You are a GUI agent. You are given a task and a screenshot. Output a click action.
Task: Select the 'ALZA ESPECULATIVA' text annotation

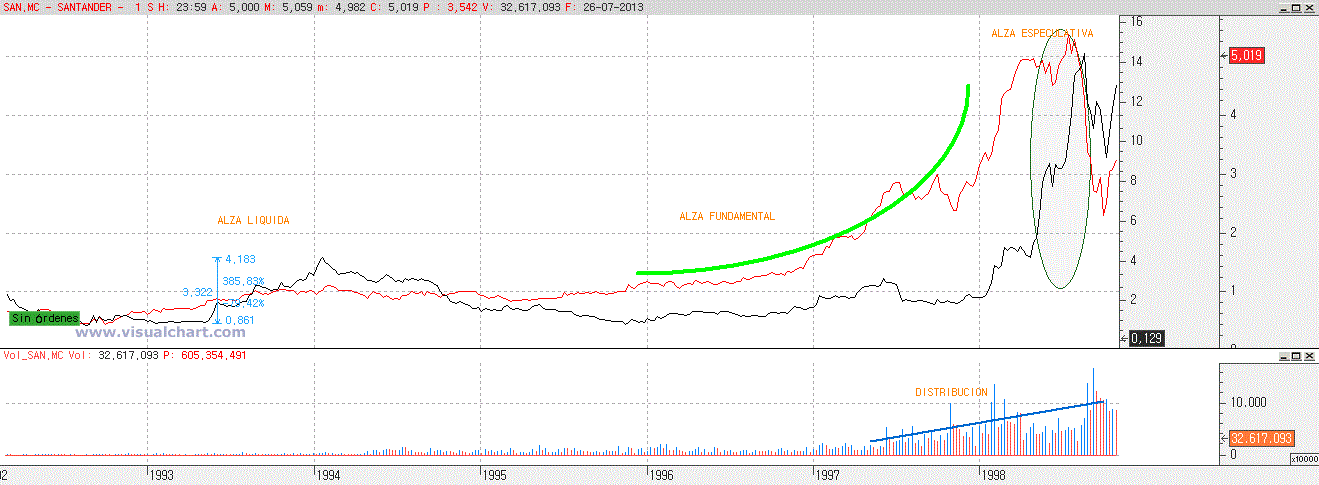pos(1042,33)
